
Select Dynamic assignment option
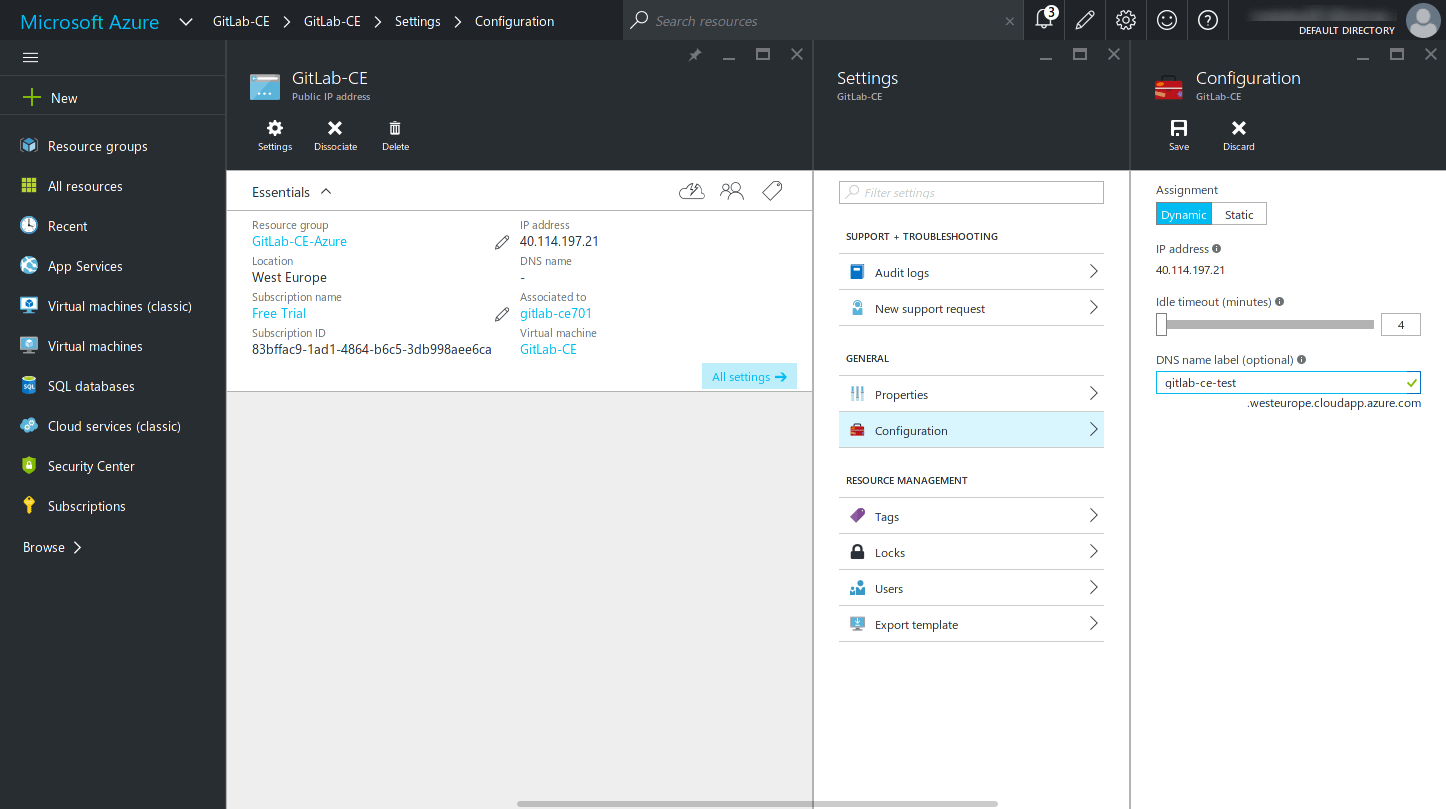[1184, 214]
